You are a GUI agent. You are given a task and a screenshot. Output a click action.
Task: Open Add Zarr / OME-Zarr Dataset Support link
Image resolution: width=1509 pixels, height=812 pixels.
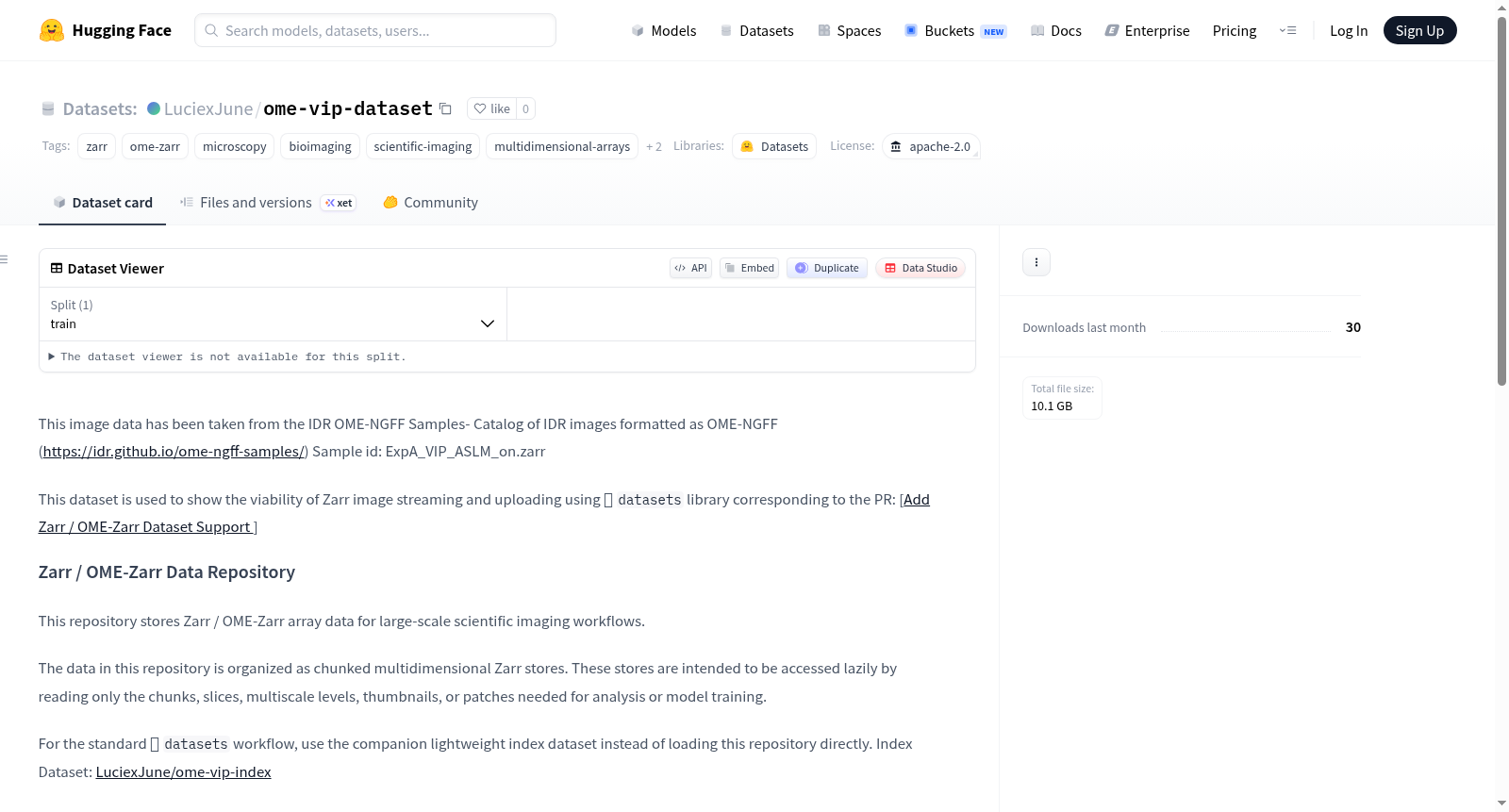[484, 513]
